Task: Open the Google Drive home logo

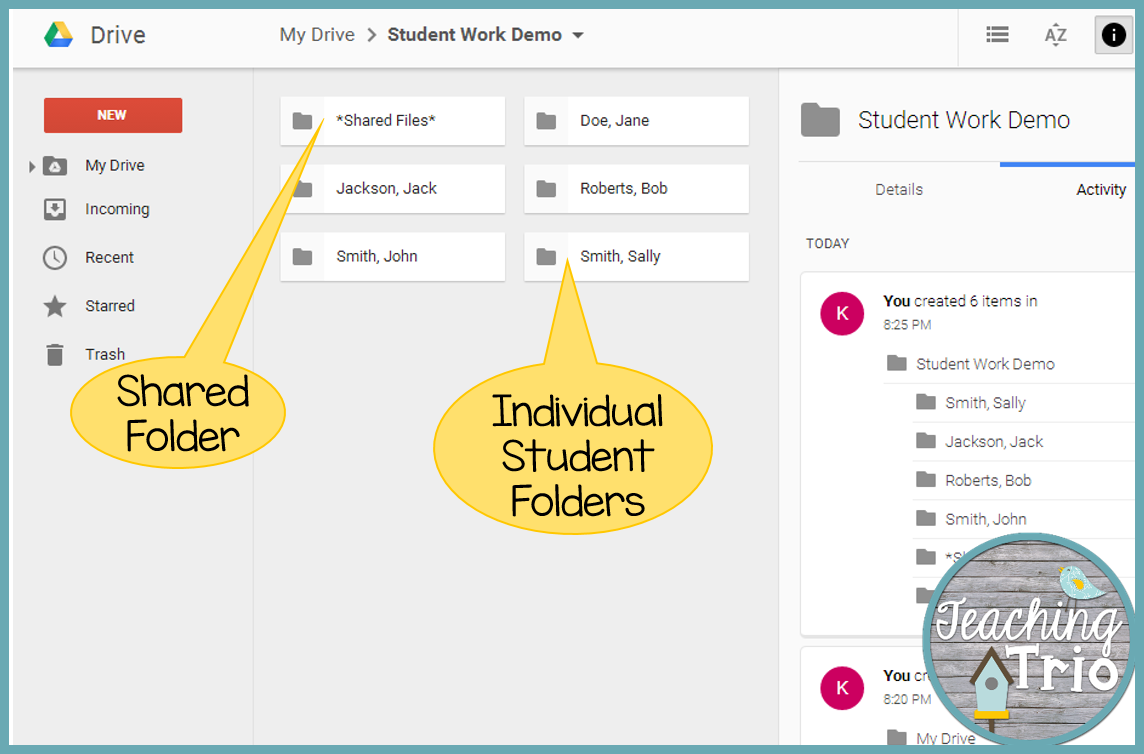Action: 93,34
